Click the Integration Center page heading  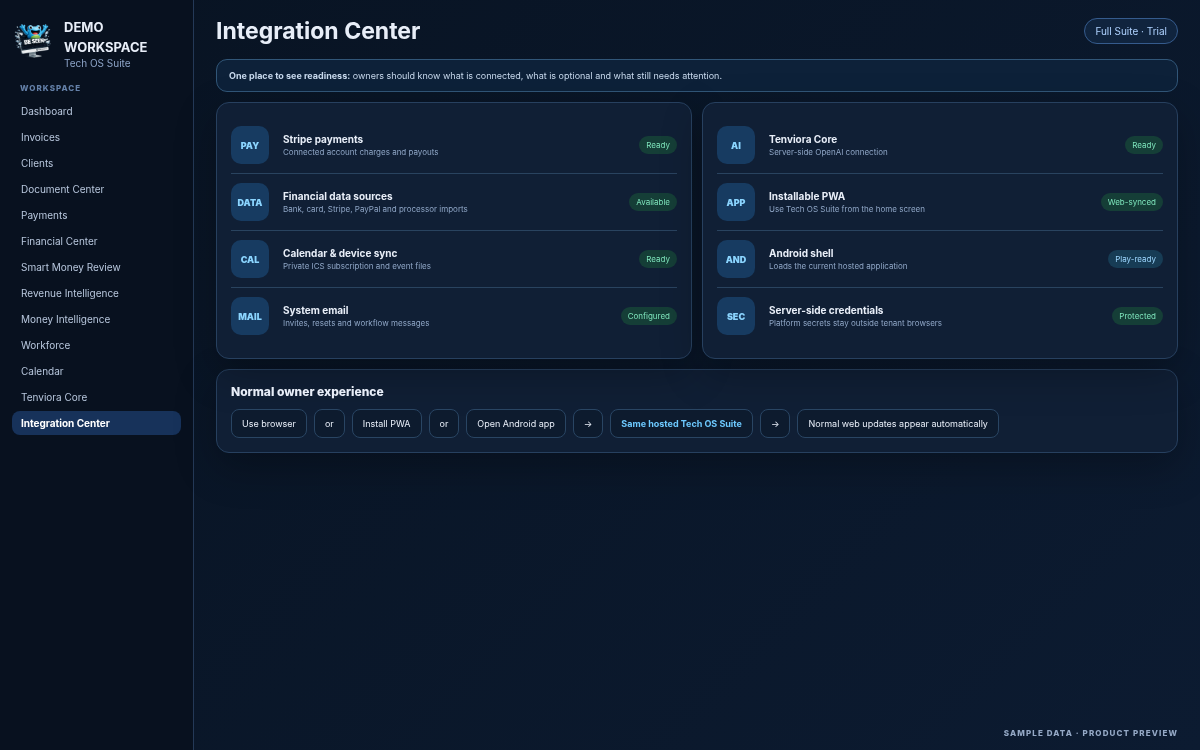(318, 31)
